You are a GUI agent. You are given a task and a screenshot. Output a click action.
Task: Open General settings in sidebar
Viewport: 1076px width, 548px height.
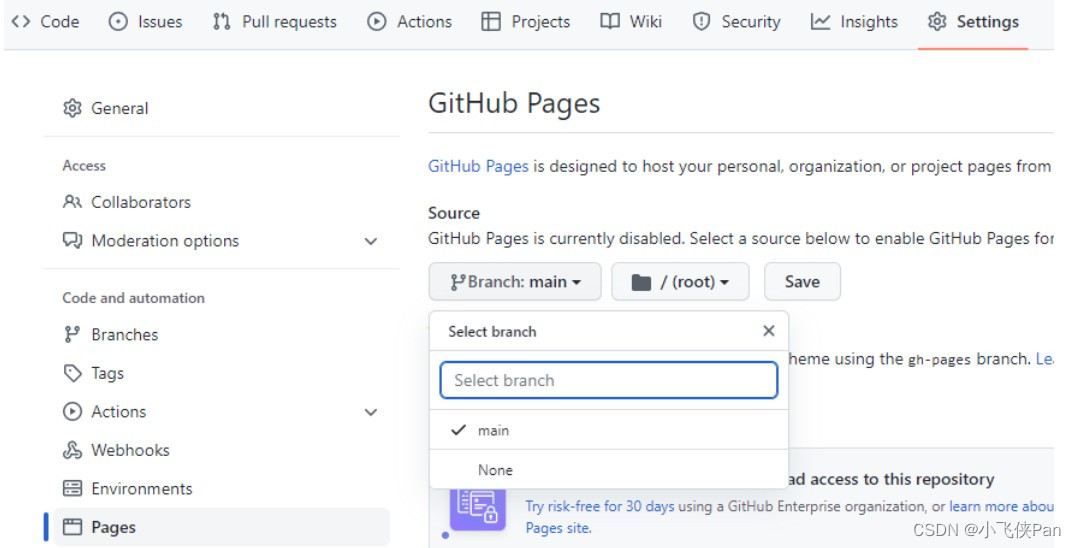(x=106, y=108)
